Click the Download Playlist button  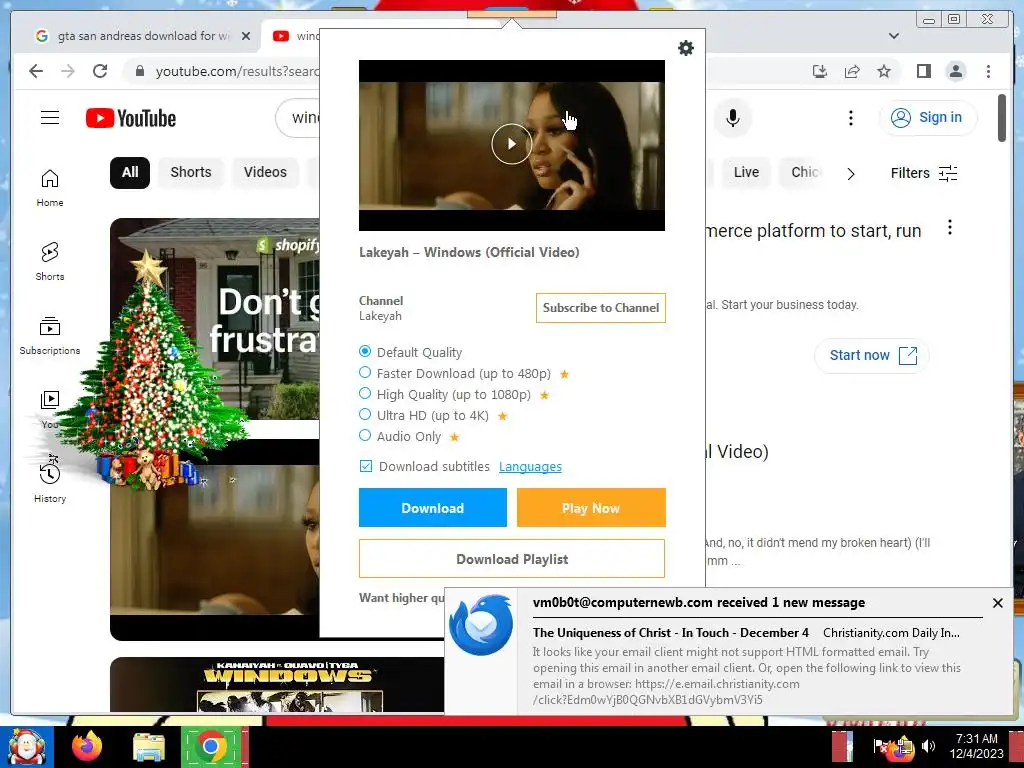point(511,559)
